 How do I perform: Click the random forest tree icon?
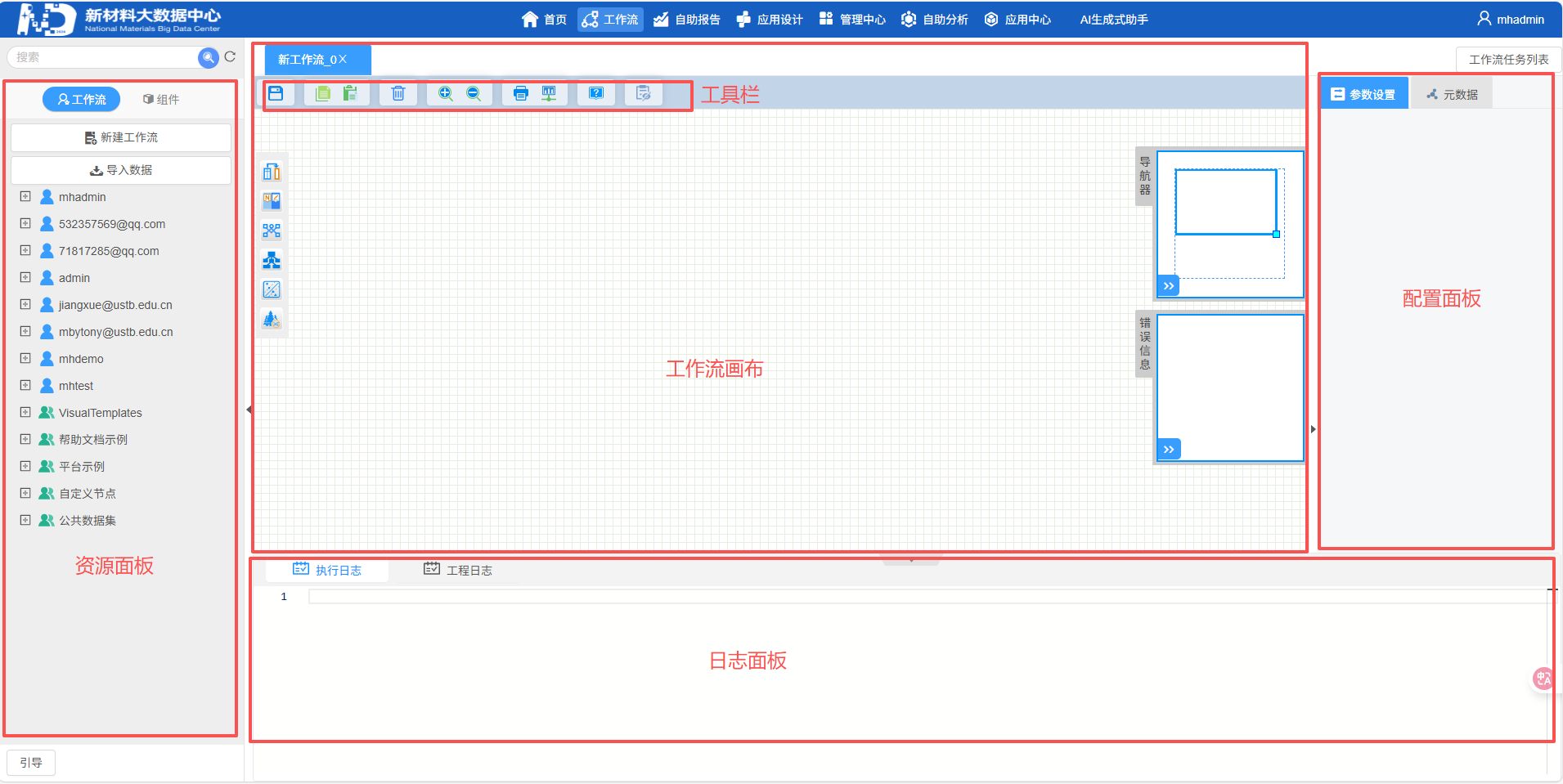point(272,320)
